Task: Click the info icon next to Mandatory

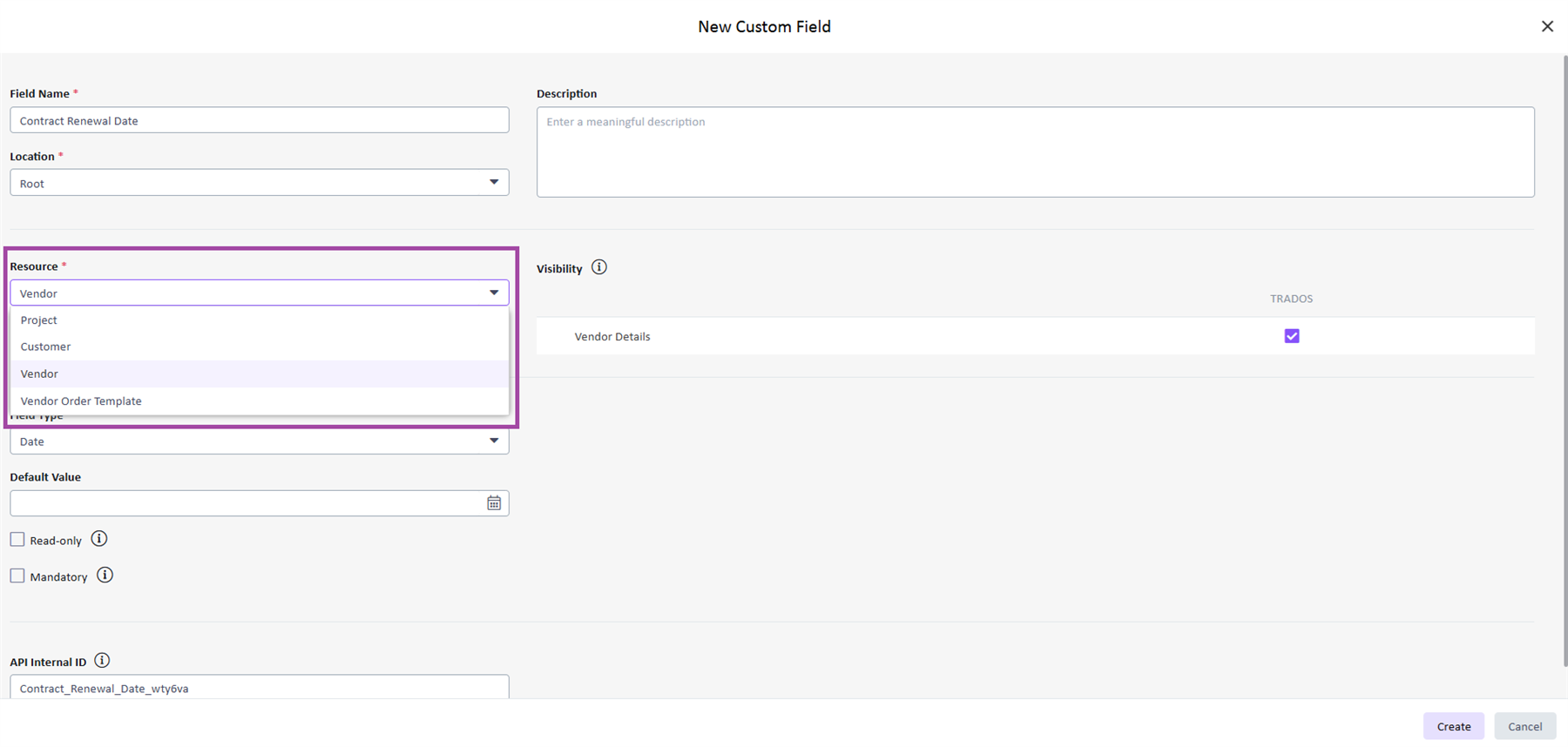Action: [x=105, y=575]
